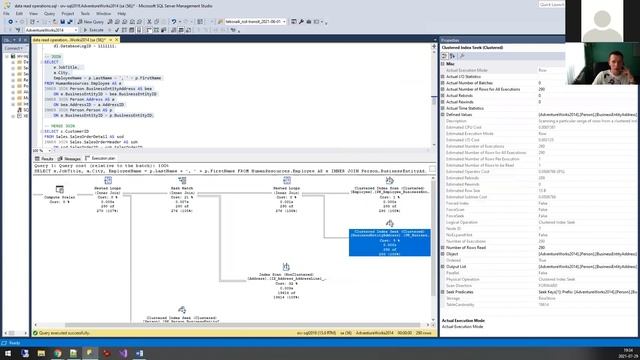This screenshot has width=640, height=360.
Task: Select the Clustered Index Seek Person operator at bottom
Action: tap(182, 315)
